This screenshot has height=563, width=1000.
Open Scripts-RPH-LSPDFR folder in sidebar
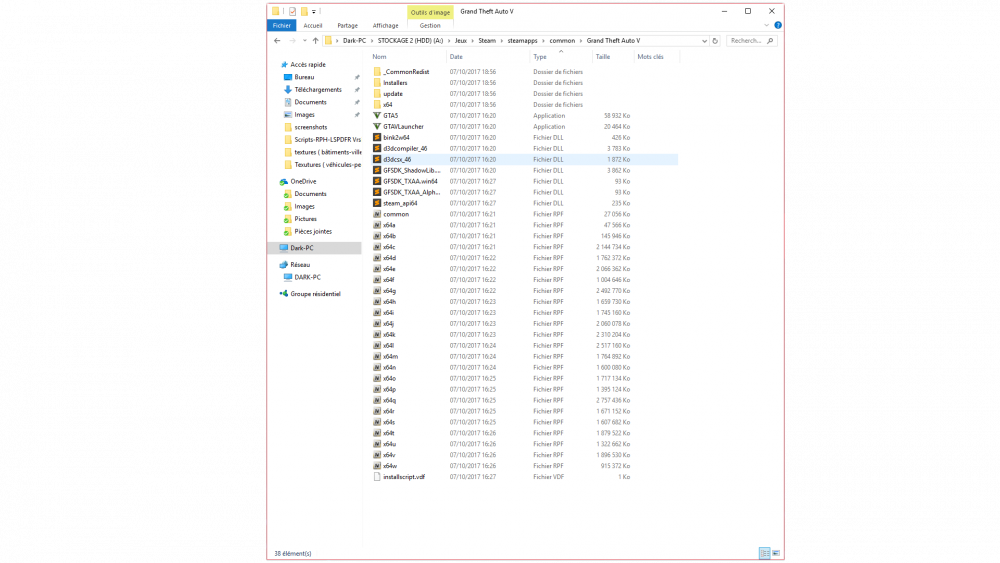(x=327, y=140)
